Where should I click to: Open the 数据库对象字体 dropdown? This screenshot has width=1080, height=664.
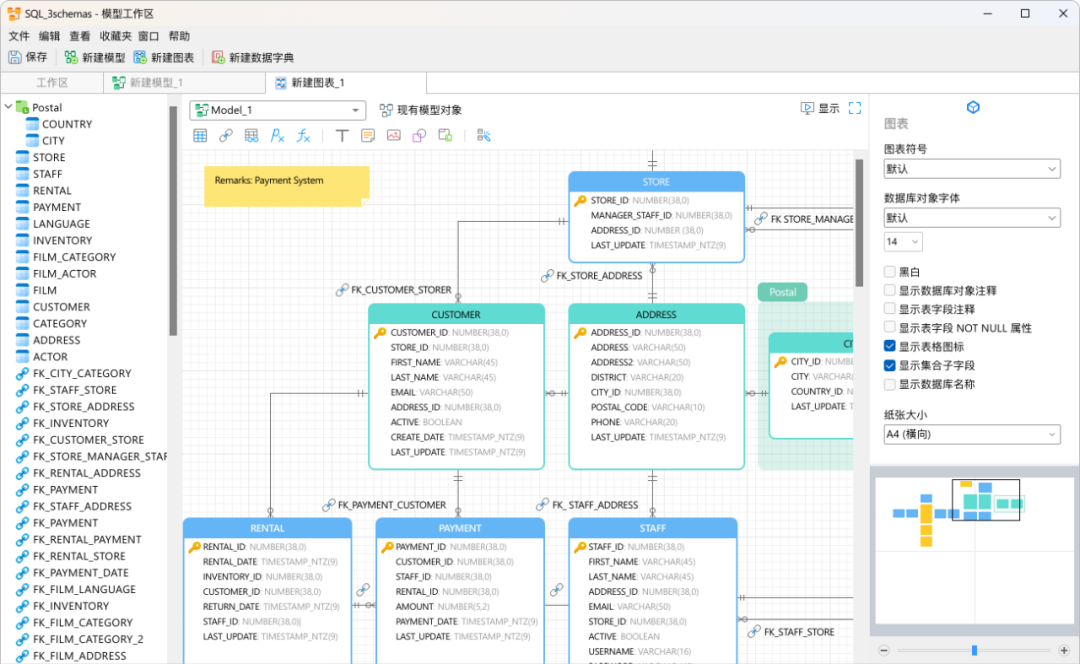pyautogui.click(x=972, y=218)
